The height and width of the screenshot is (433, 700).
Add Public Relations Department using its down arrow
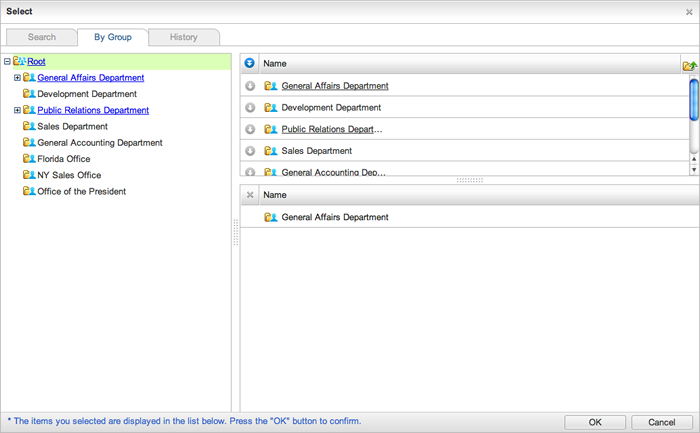tap(250, 129)
